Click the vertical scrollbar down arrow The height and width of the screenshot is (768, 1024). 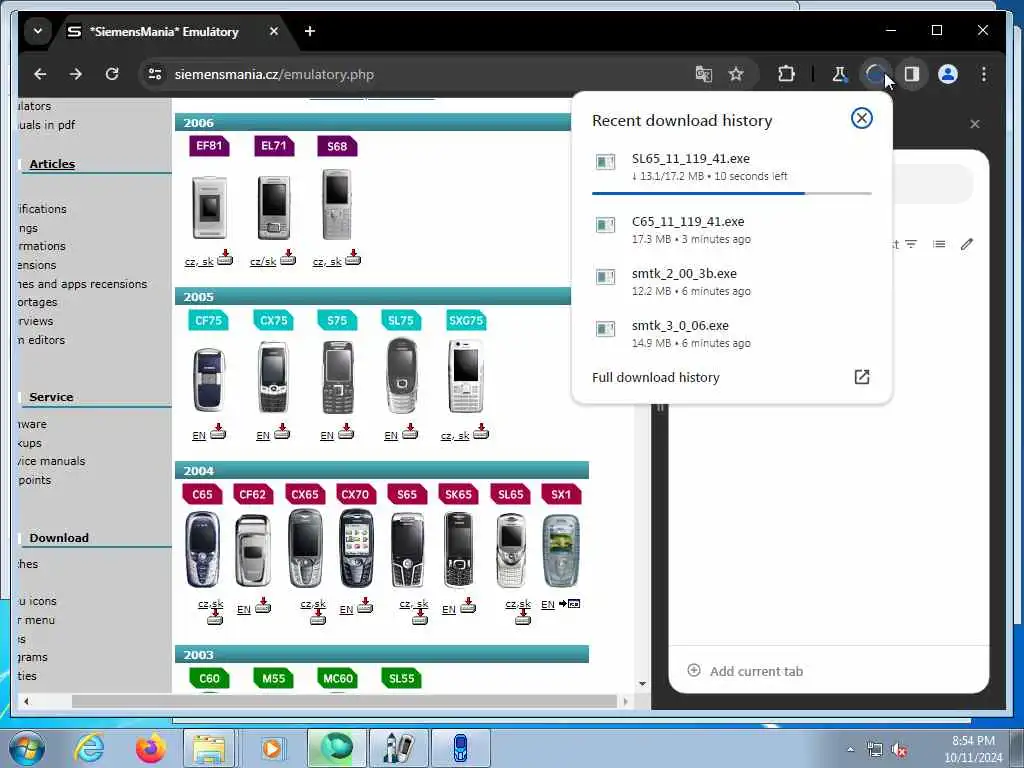click(x=643, y=684)
